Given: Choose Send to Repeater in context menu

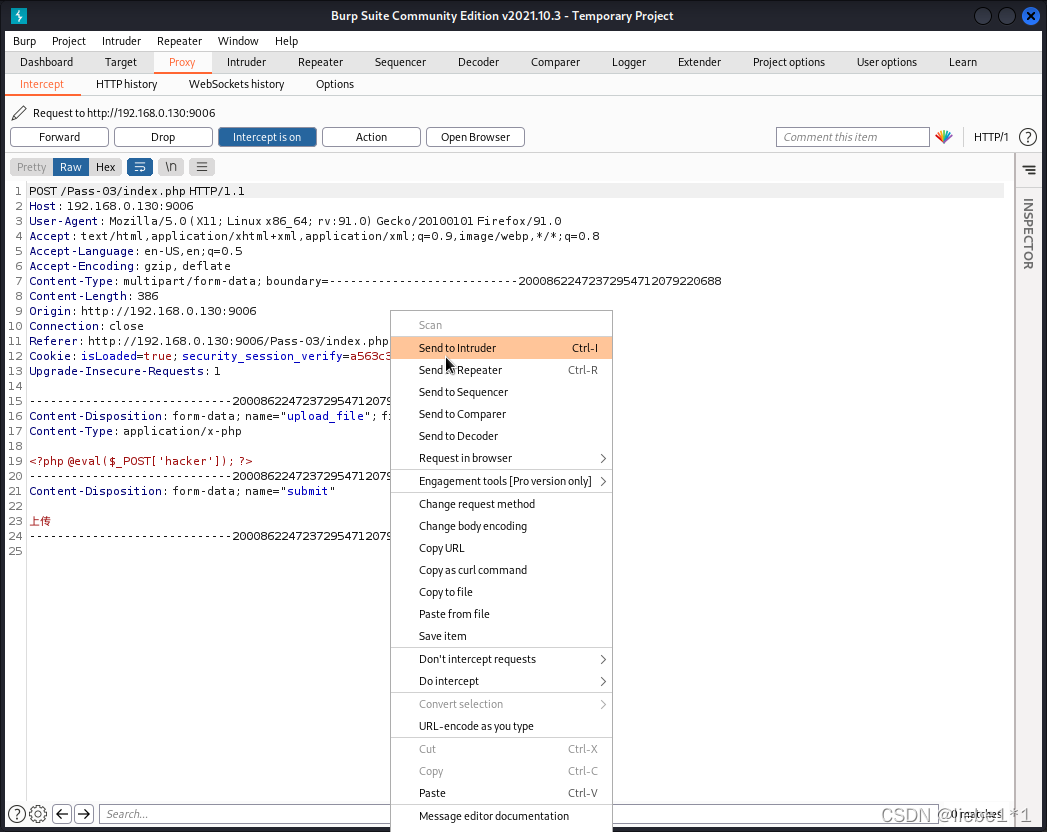Looking at the screenshot, I should point(501,370).
